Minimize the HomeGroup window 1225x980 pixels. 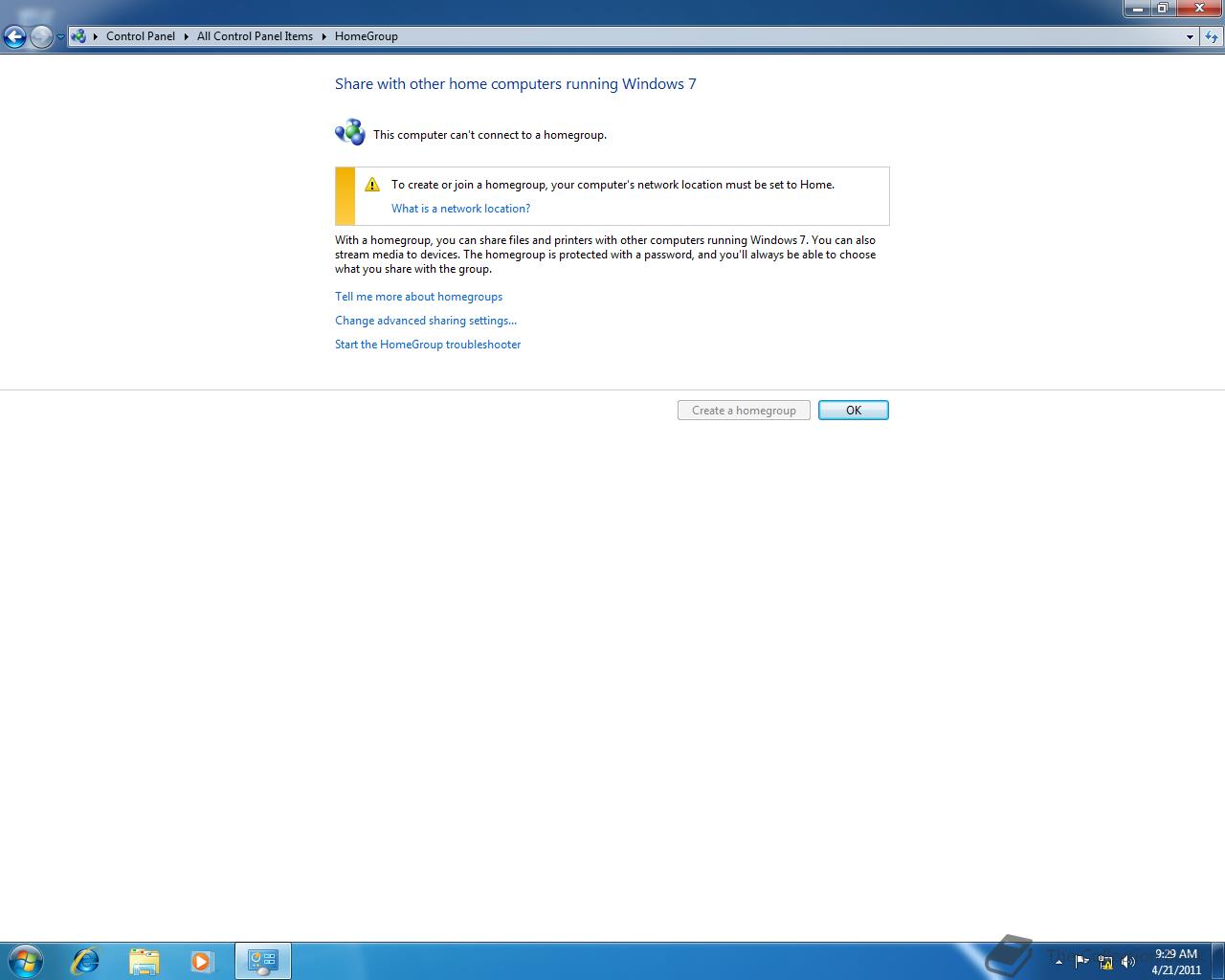click(1137, 9)
